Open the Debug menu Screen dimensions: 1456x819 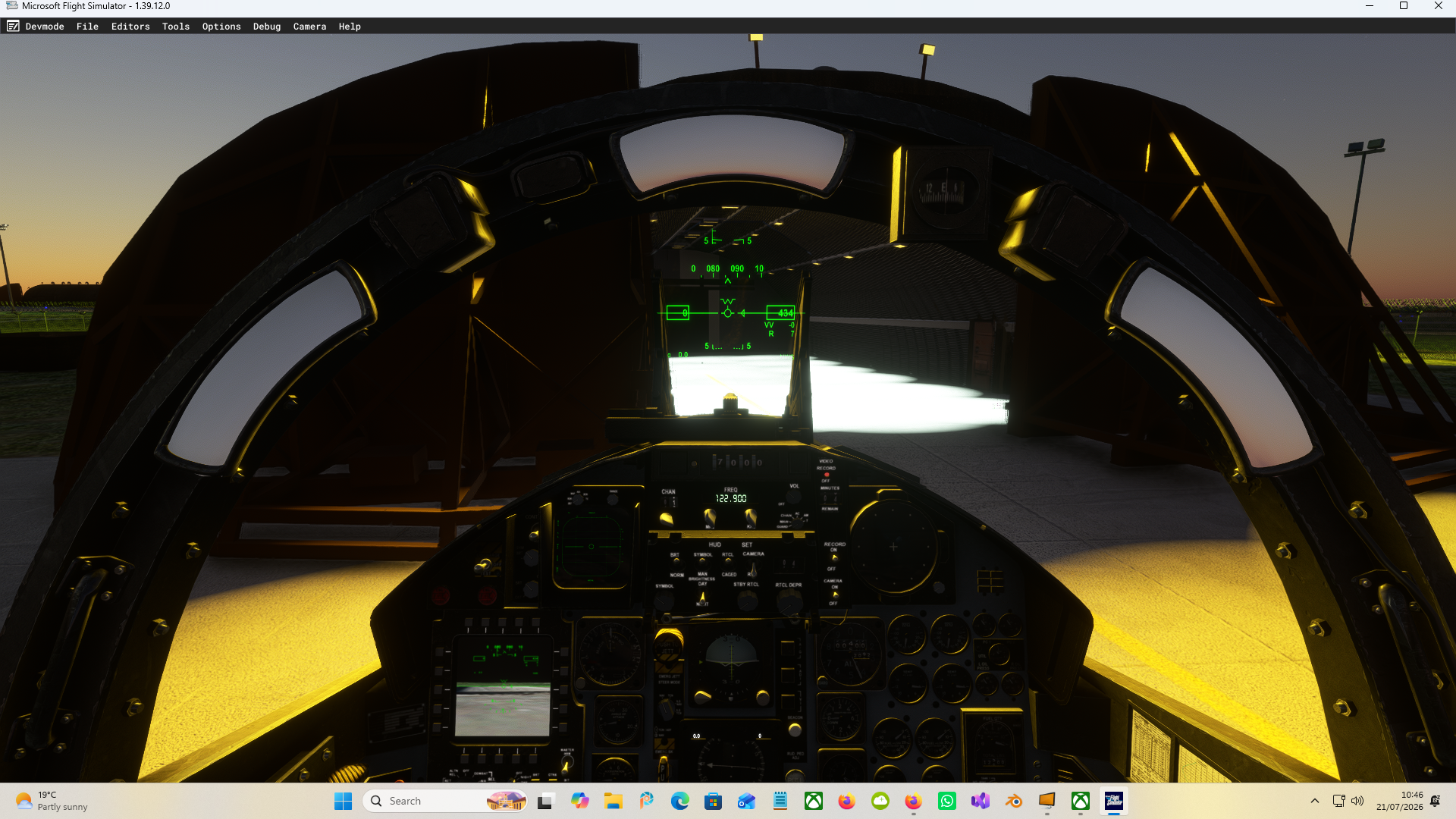(267, 26)
